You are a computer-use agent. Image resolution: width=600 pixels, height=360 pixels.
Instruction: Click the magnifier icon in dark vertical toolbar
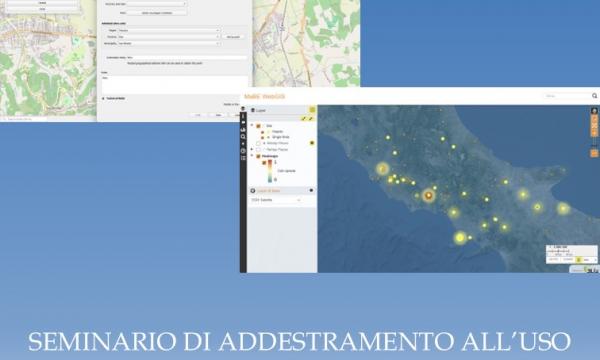click(x=243, y=137)
